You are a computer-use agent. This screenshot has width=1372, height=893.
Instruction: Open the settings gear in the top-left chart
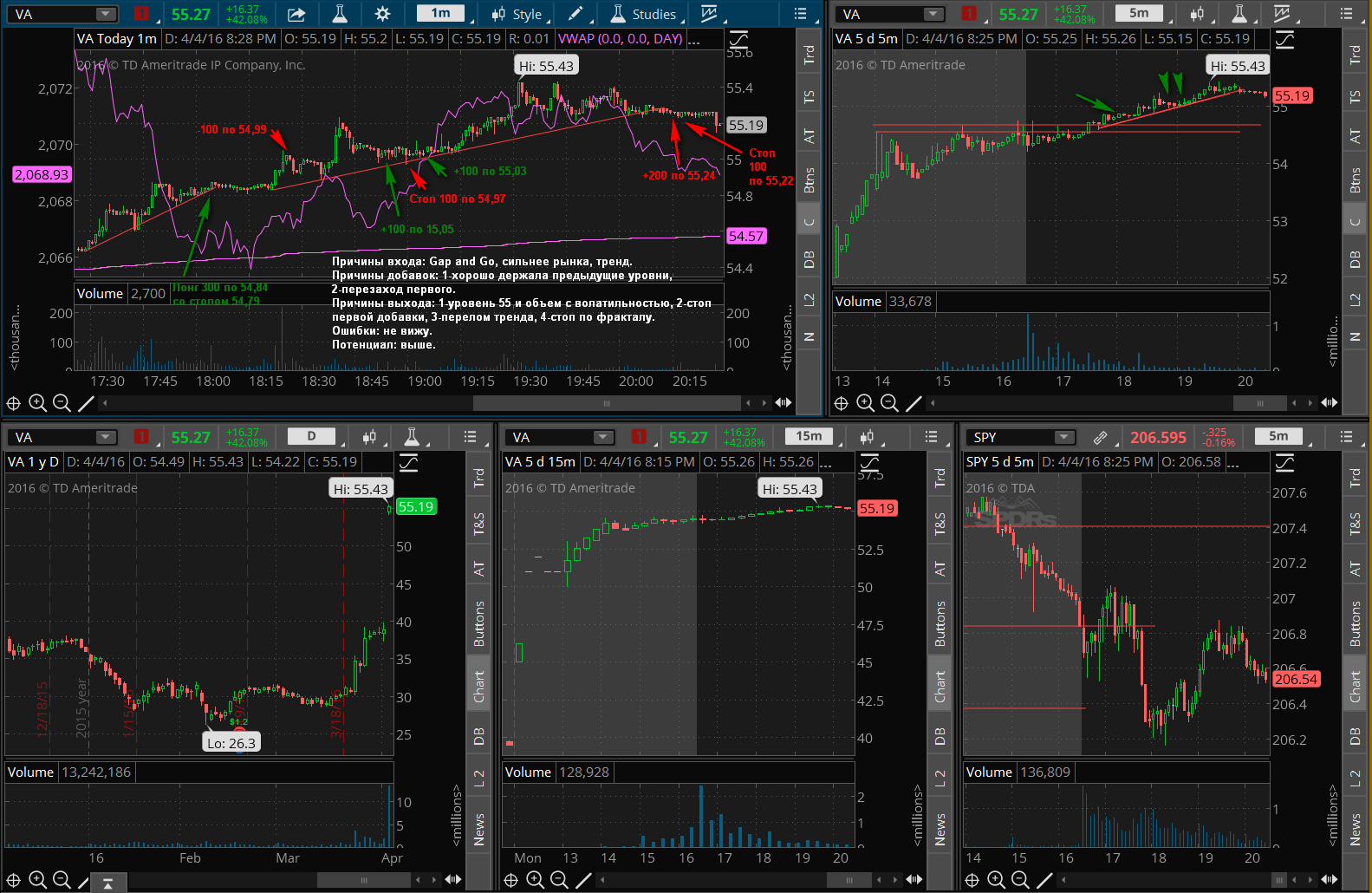point(382,14)
